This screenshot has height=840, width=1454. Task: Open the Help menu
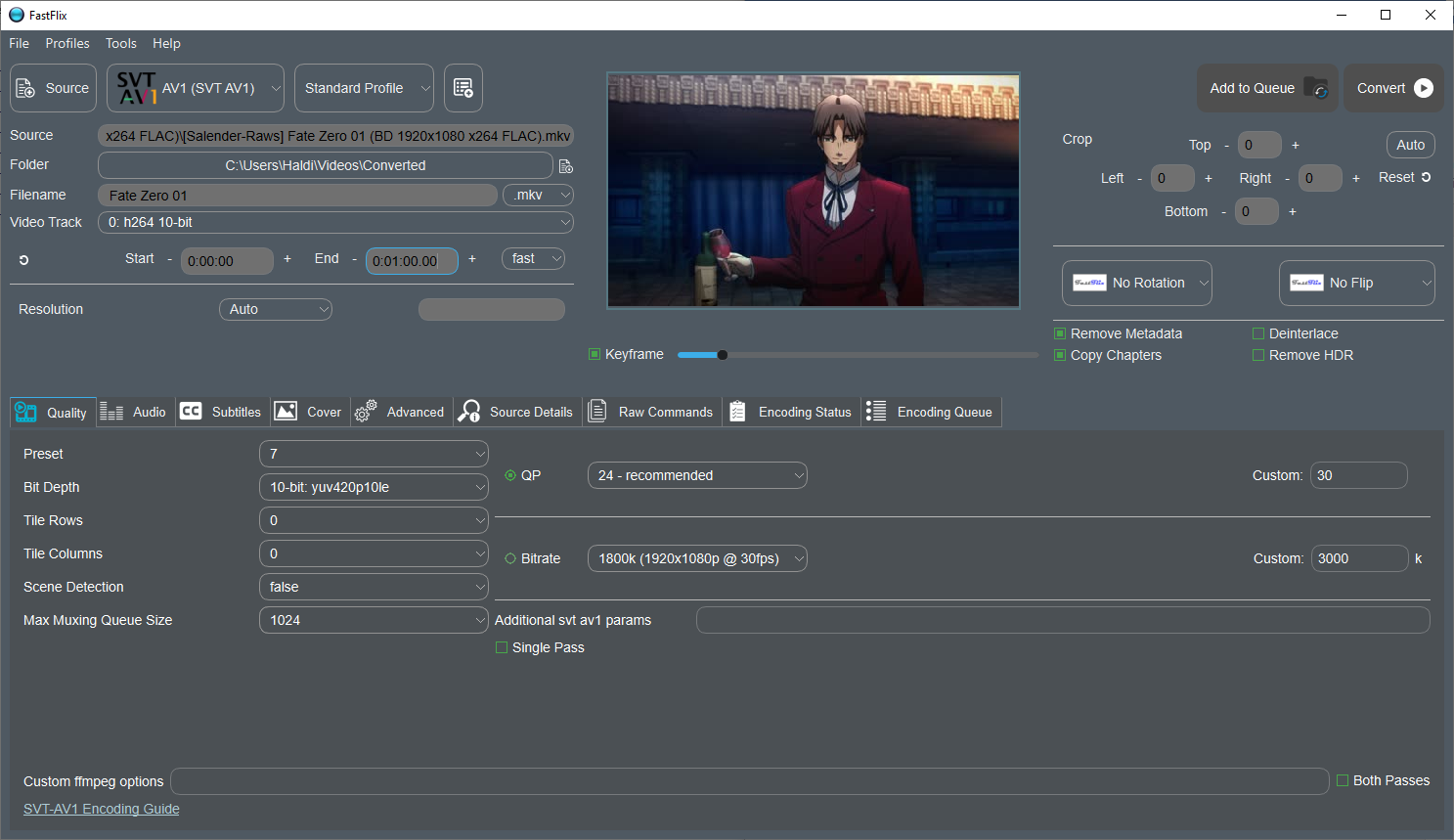tap(166, 43)
